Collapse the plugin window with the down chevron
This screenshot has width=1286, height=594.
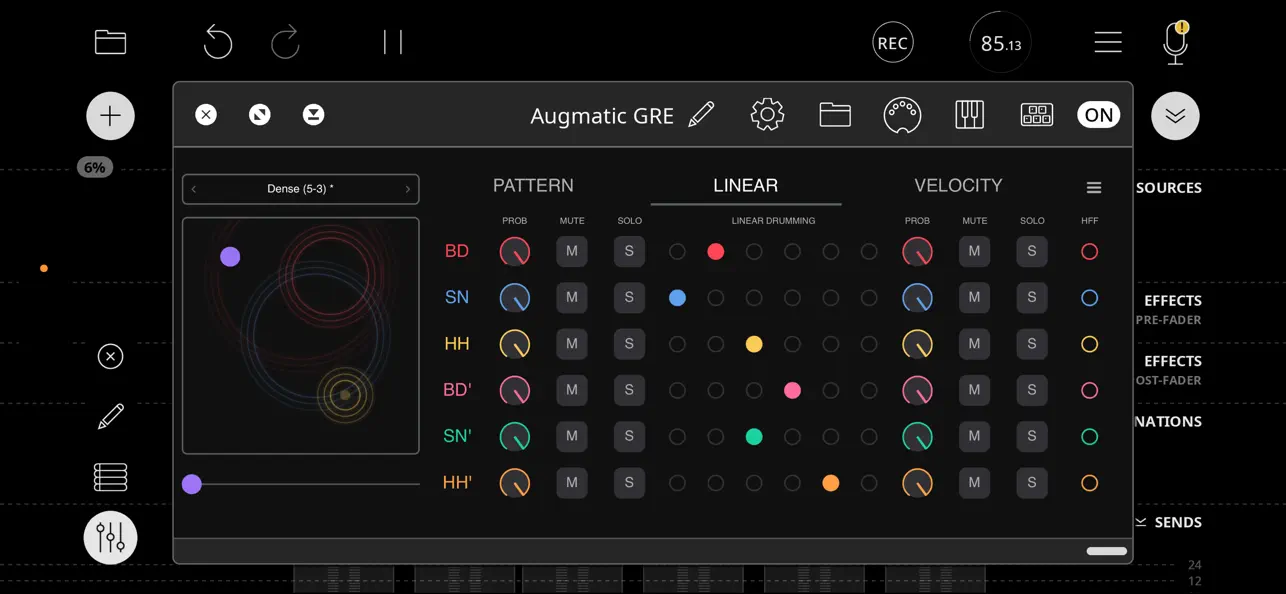(x=1175, y=115)
